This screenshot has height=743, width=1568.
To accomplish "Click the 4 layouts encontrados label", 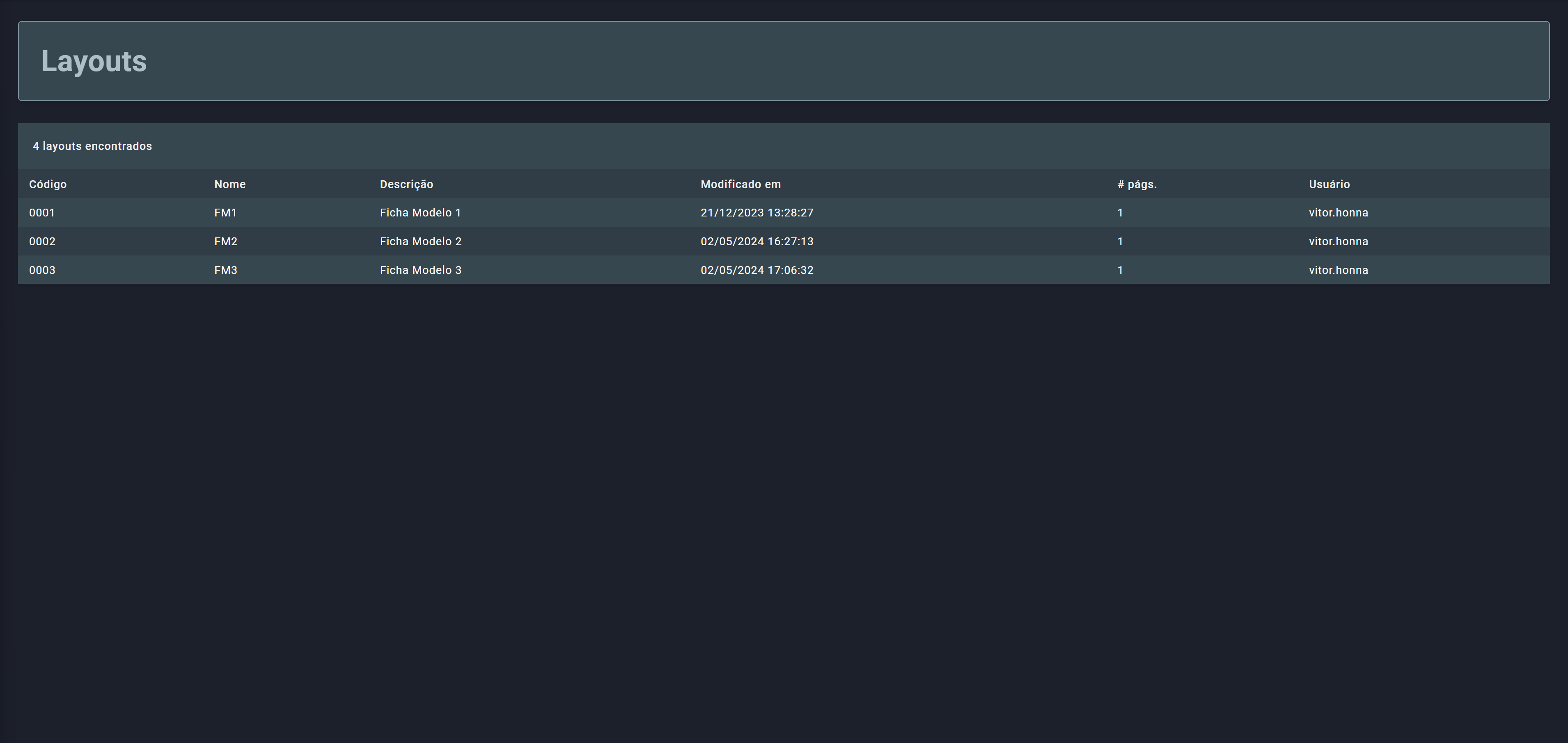I will pyautogui.click(x=92, y=146).
